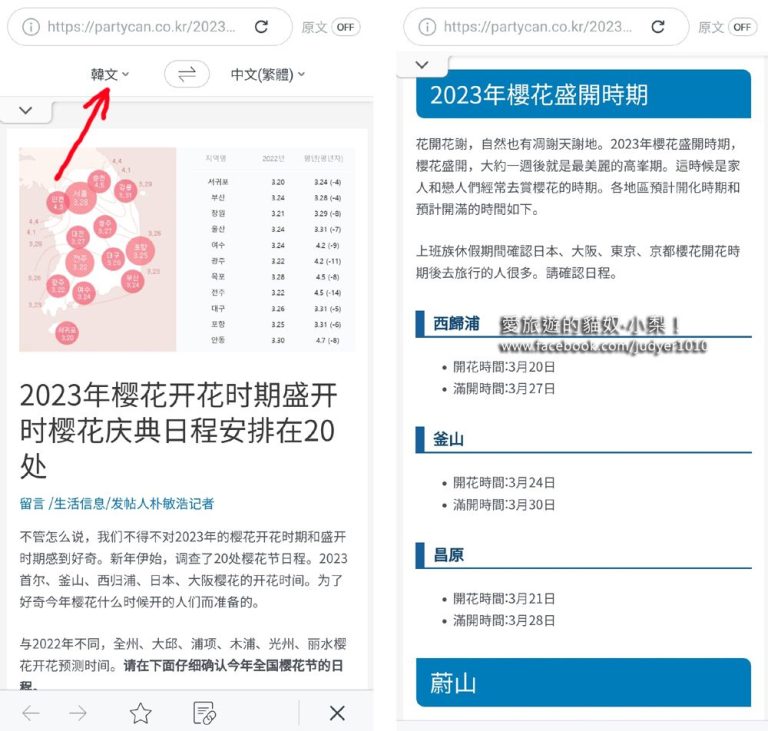Expand the right panel's chevron tab
This screenshot has width=768, height=731.
tap(423, 65)
